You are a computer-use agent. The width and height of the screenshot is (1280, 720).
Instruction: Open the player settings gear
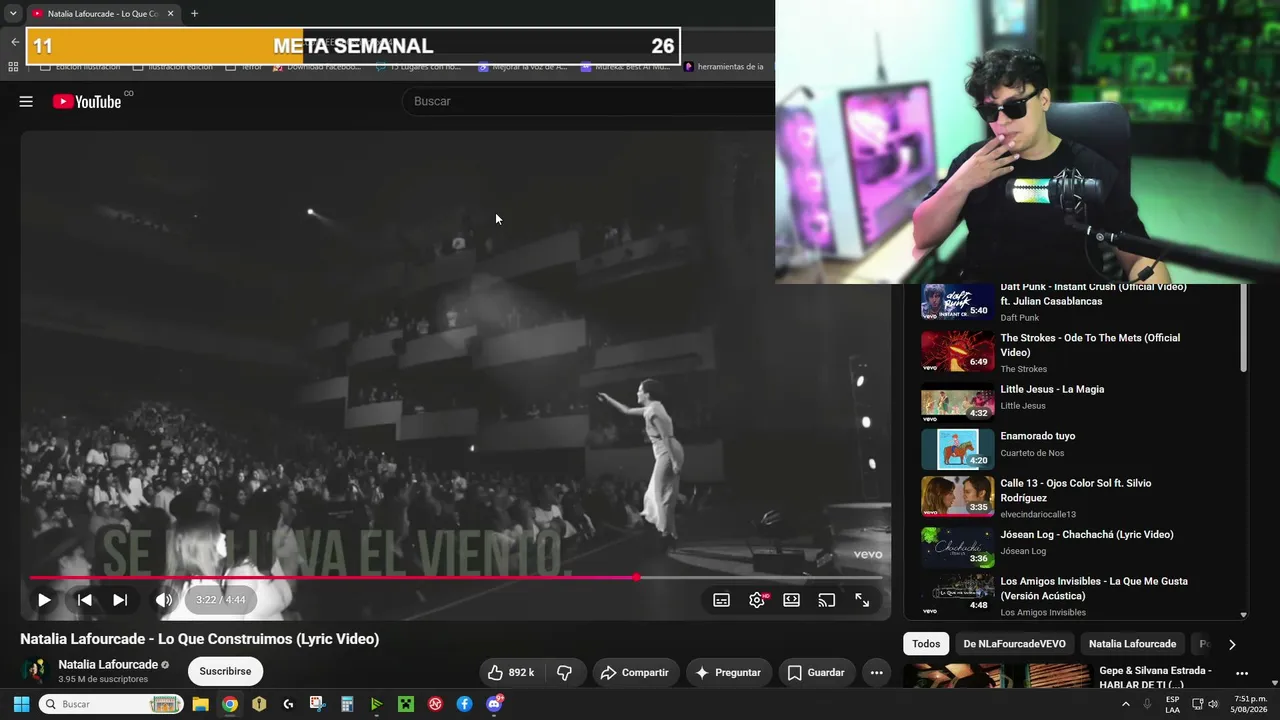click(757, 600)
